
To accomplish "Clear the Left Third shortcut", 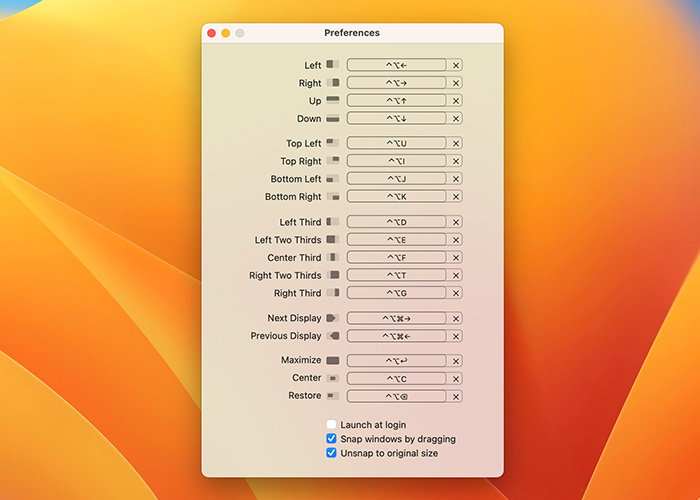I will 455,222.
